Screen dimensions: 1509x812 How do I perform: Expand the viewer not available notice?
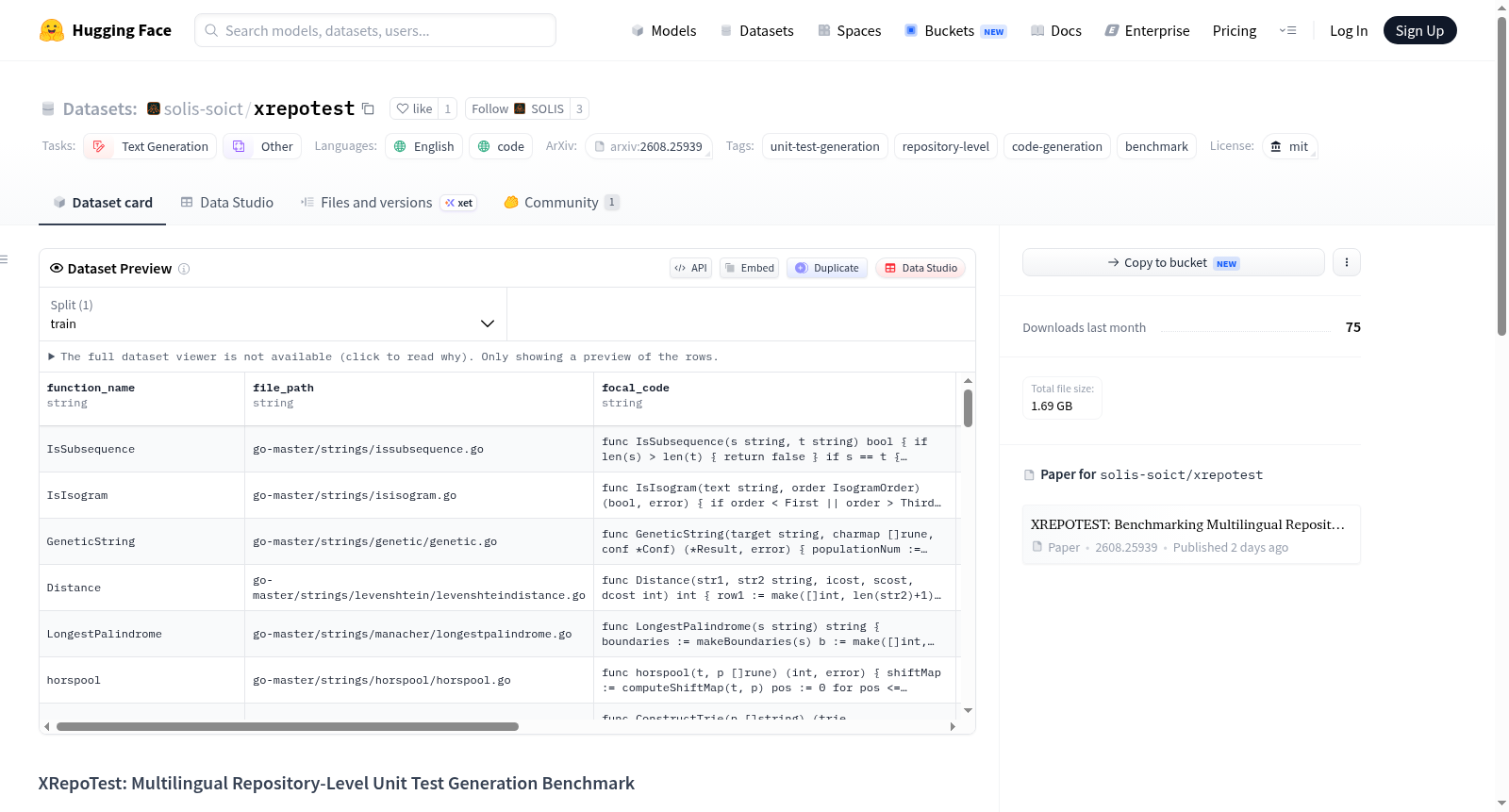pos(384,356)
